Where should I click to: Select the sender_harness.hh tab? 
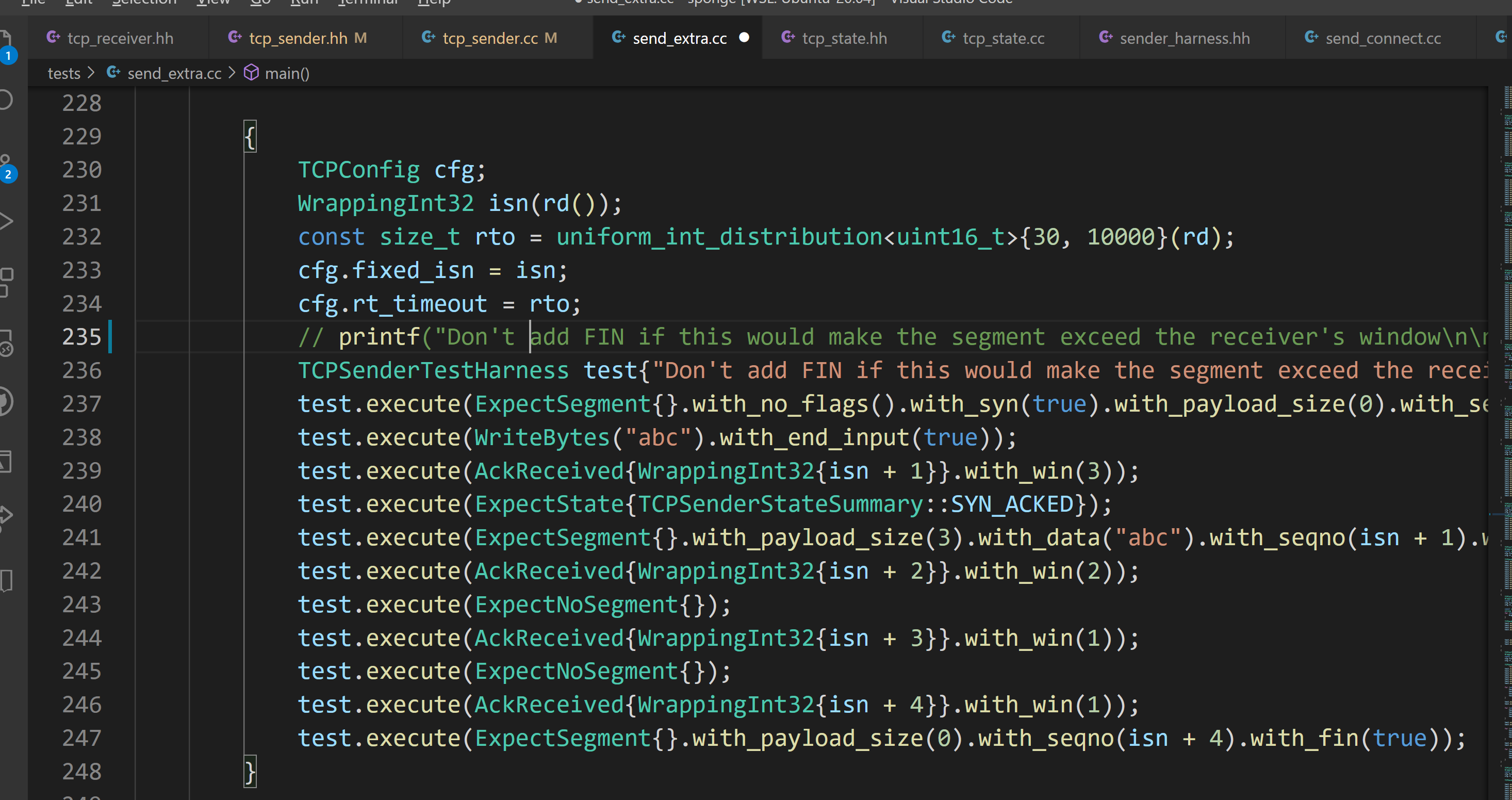(x=1184, y=39)
